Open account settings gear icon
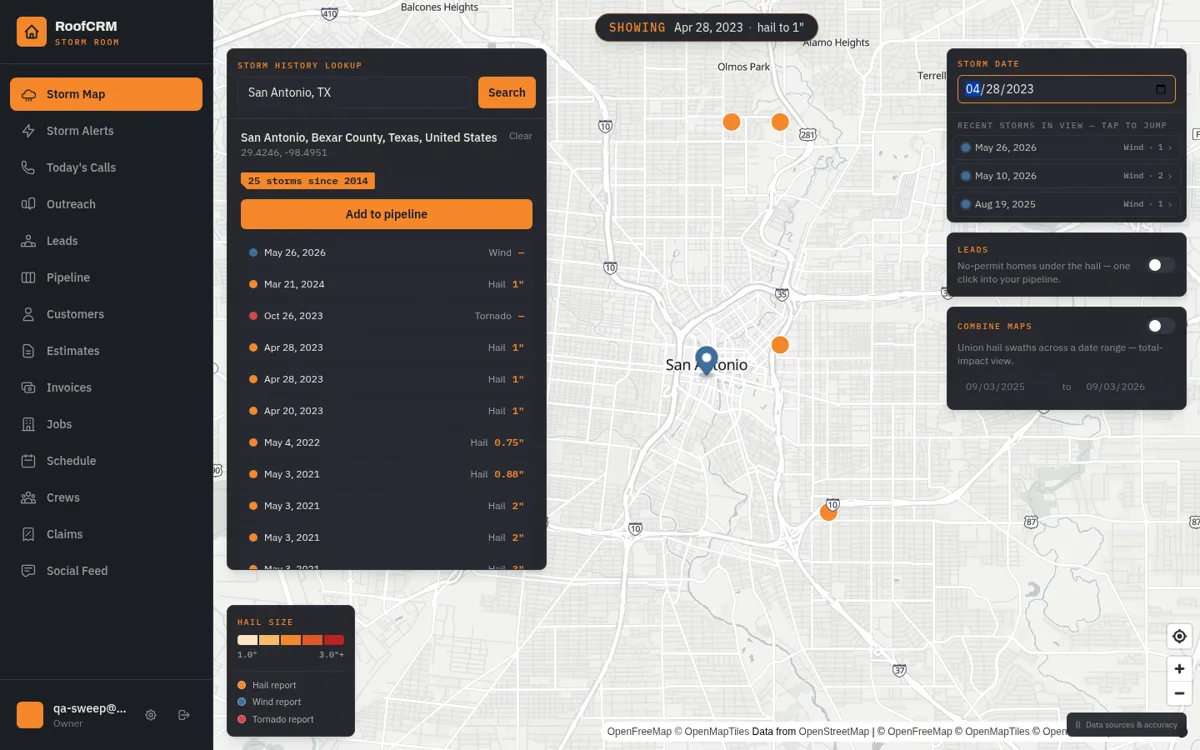Viewport: 1200px width, 750px height. pos(151,715)
